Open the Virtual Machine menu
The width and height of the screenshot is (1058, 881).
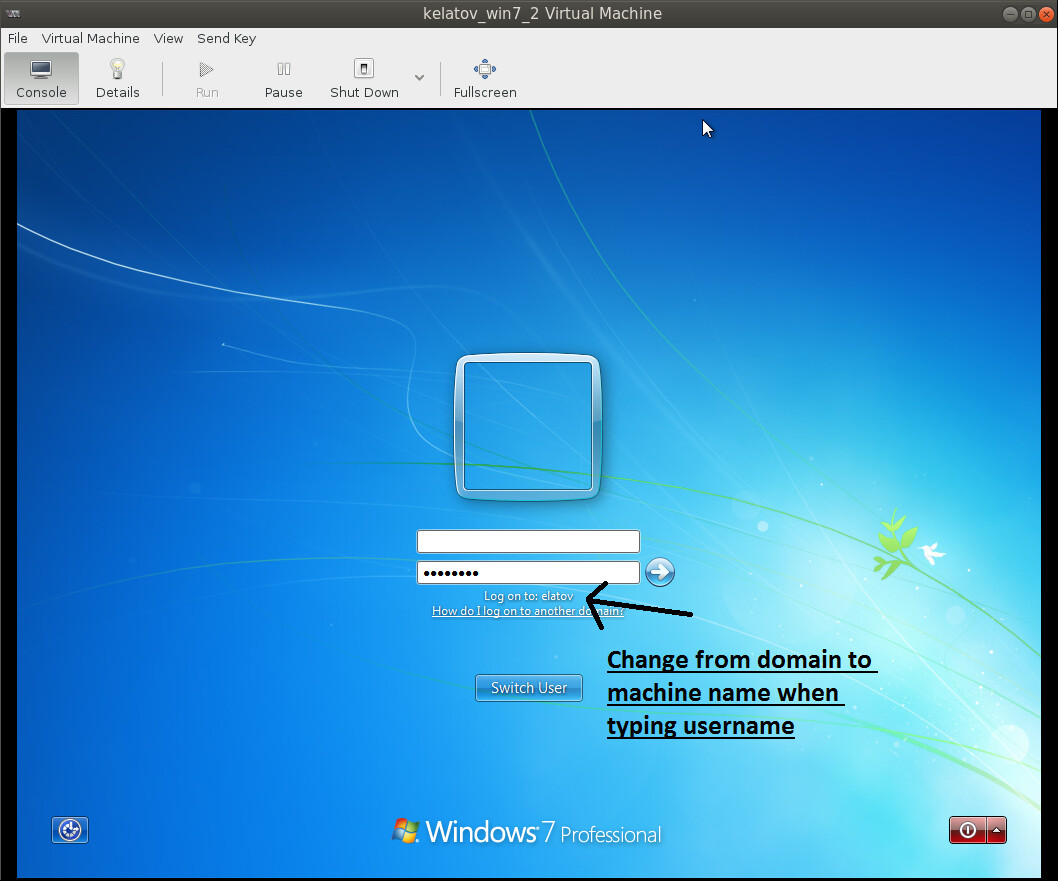click(90, 38)
